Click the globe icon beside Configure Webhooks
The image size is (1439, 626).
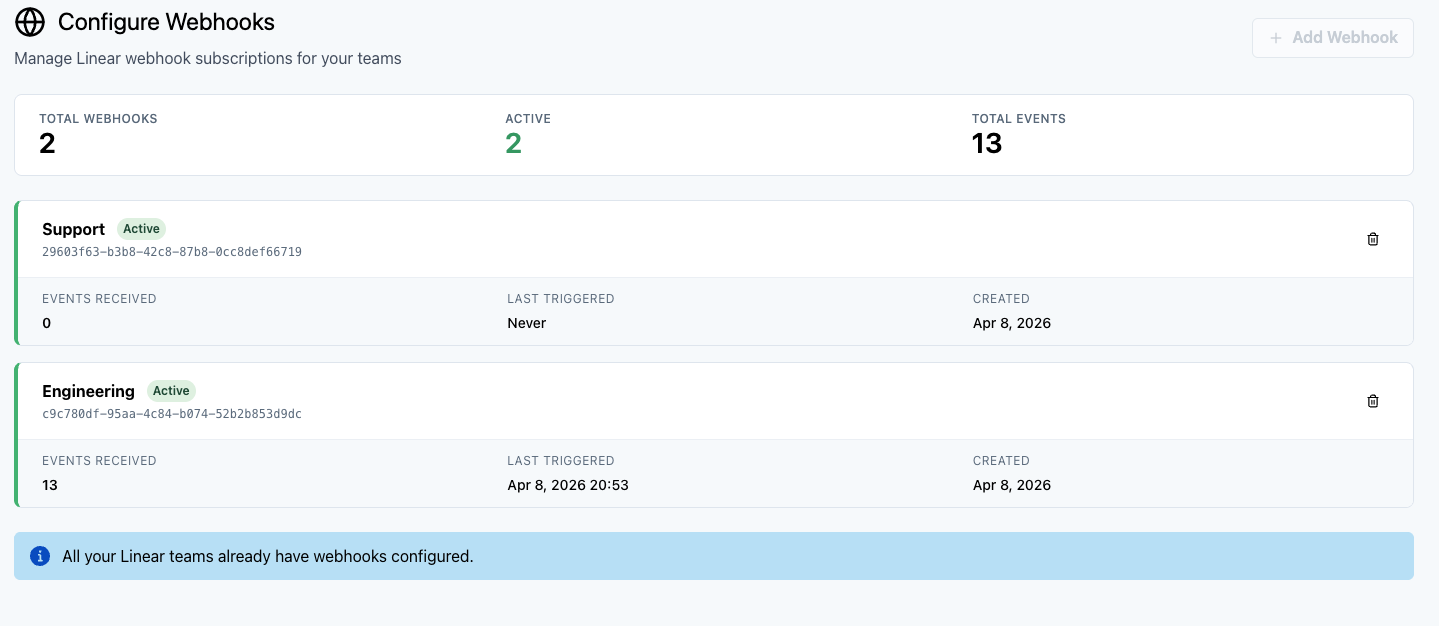tap(30, 22)
